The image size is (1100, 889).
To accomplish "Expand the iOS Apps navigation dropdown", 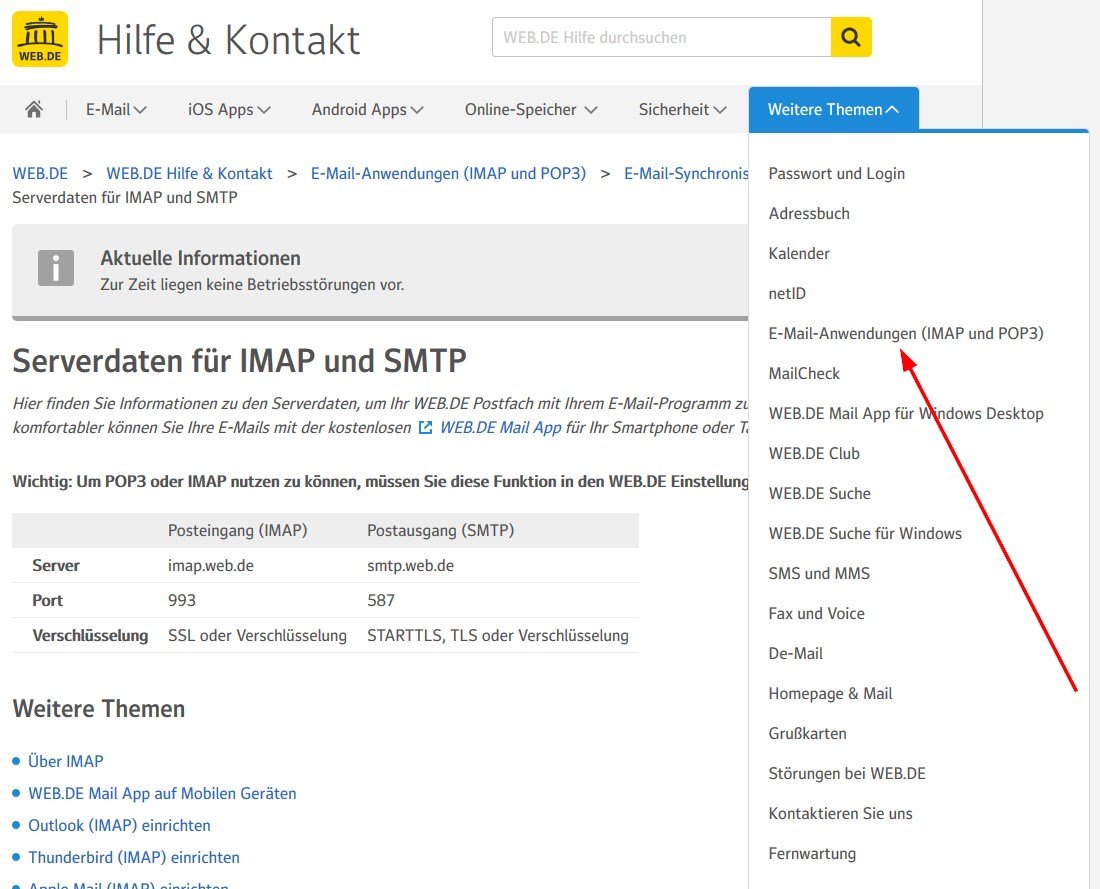I will pos(229,109).
